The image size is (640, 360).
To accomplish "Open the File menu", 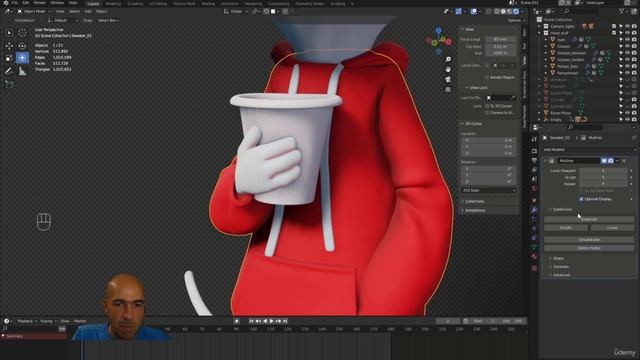I will tap(15, 3).
